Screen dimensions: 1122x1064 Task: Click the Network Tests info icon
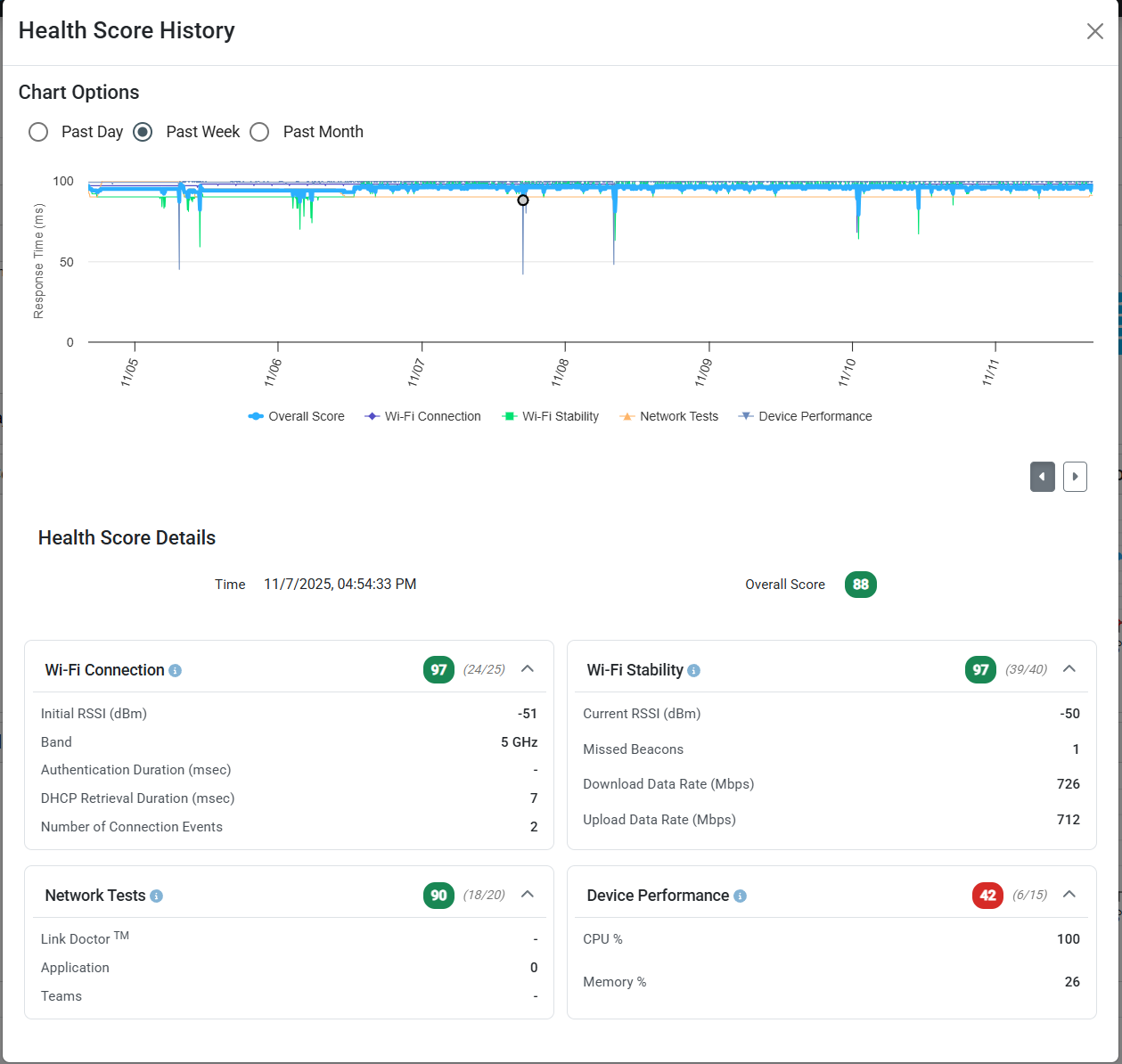click(x=157, y=896)
